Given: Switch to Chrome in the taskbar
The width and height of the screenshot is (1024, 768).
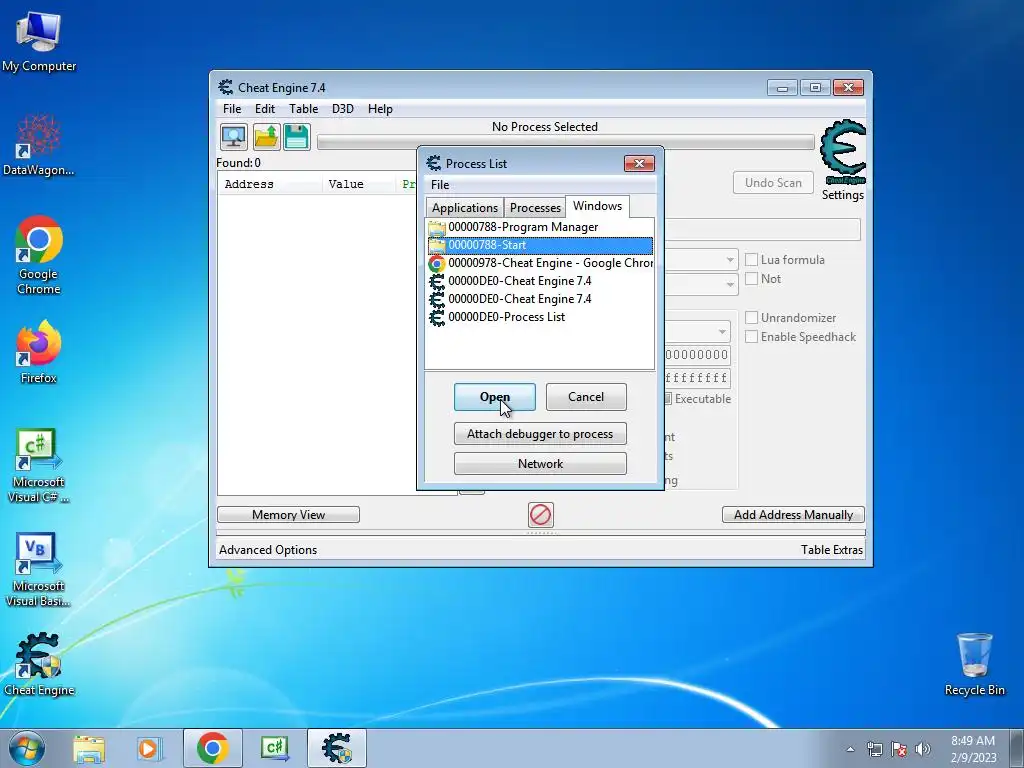Looking at the screenshot, I should tap(212, 748).
